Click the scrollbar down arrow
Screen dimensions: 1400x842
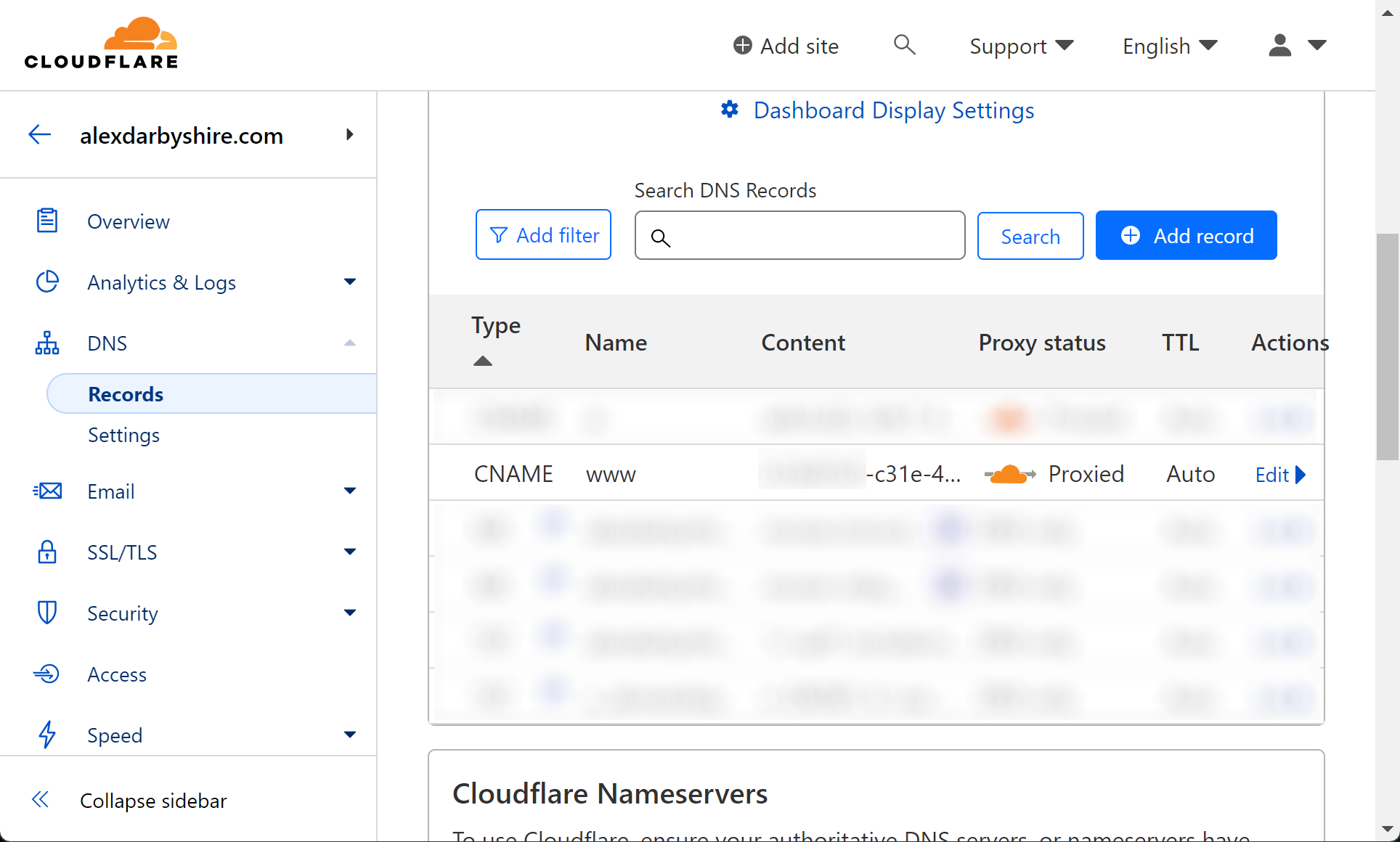(x=1388, y=829)
